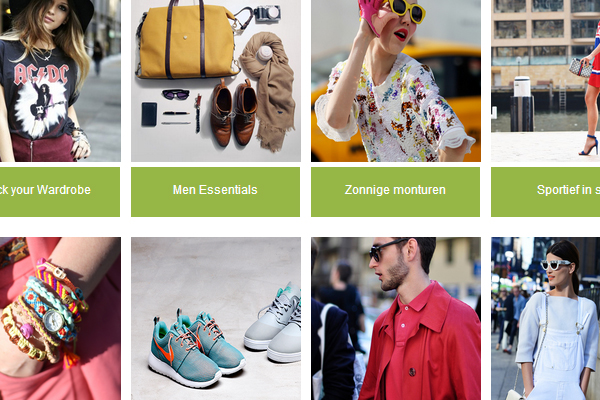The image size is (600, 400).
Task: Click the vintage camera beside the bag
Action: click(x=267, y=14)
